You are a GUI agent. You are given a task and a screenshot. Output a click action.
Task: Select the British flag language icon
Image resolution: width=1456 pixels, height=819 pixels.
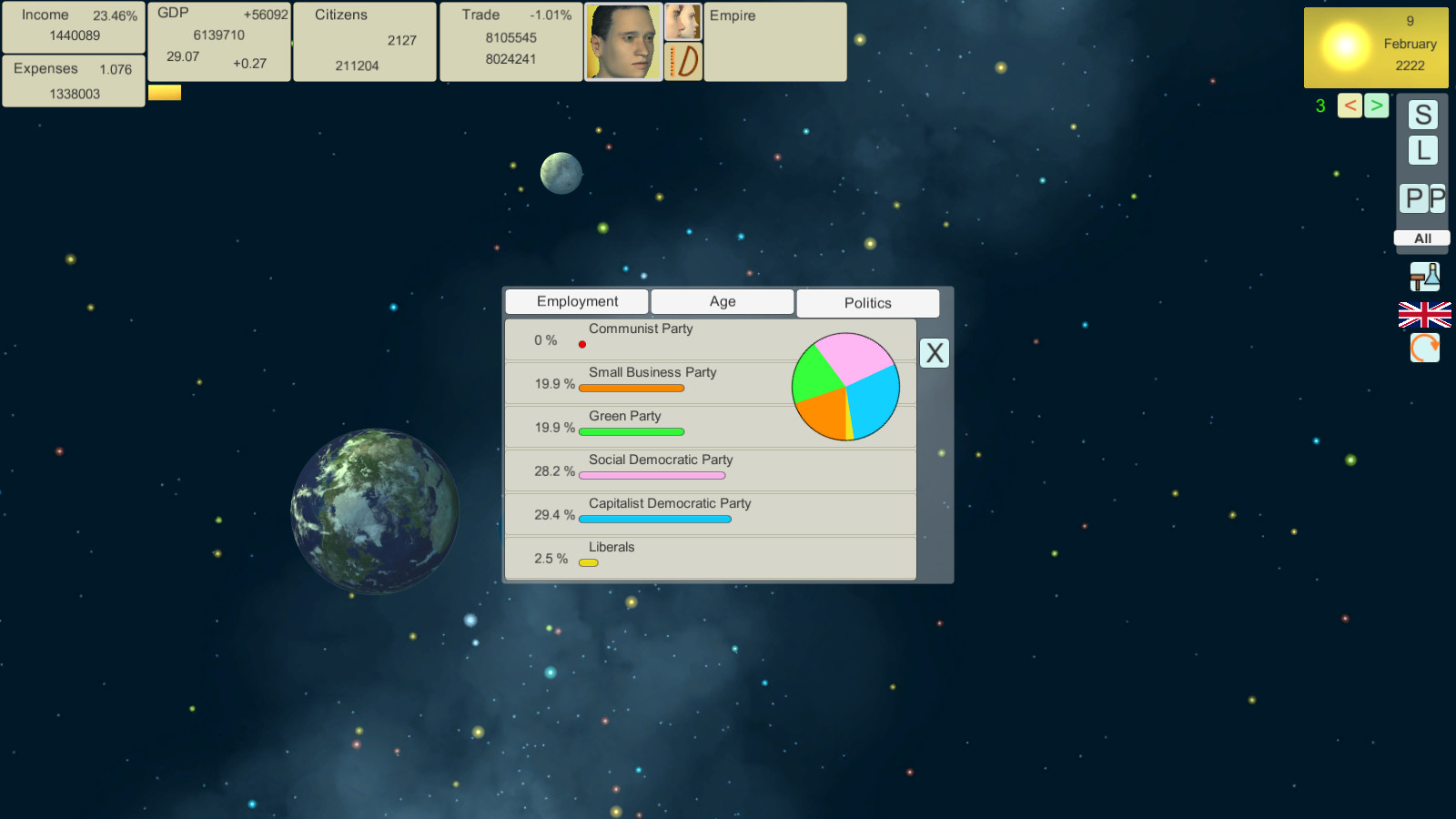[x=1424, y=315]
